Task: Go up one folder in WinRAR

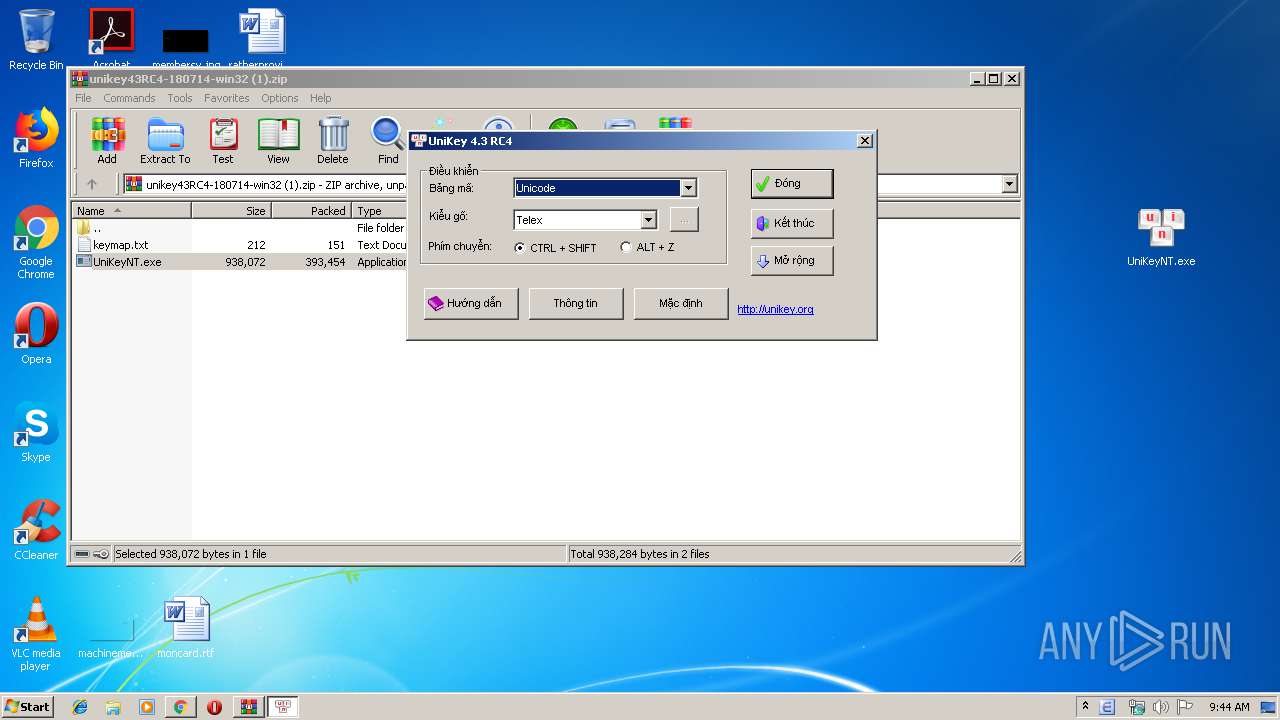Action: coord(92,184)
